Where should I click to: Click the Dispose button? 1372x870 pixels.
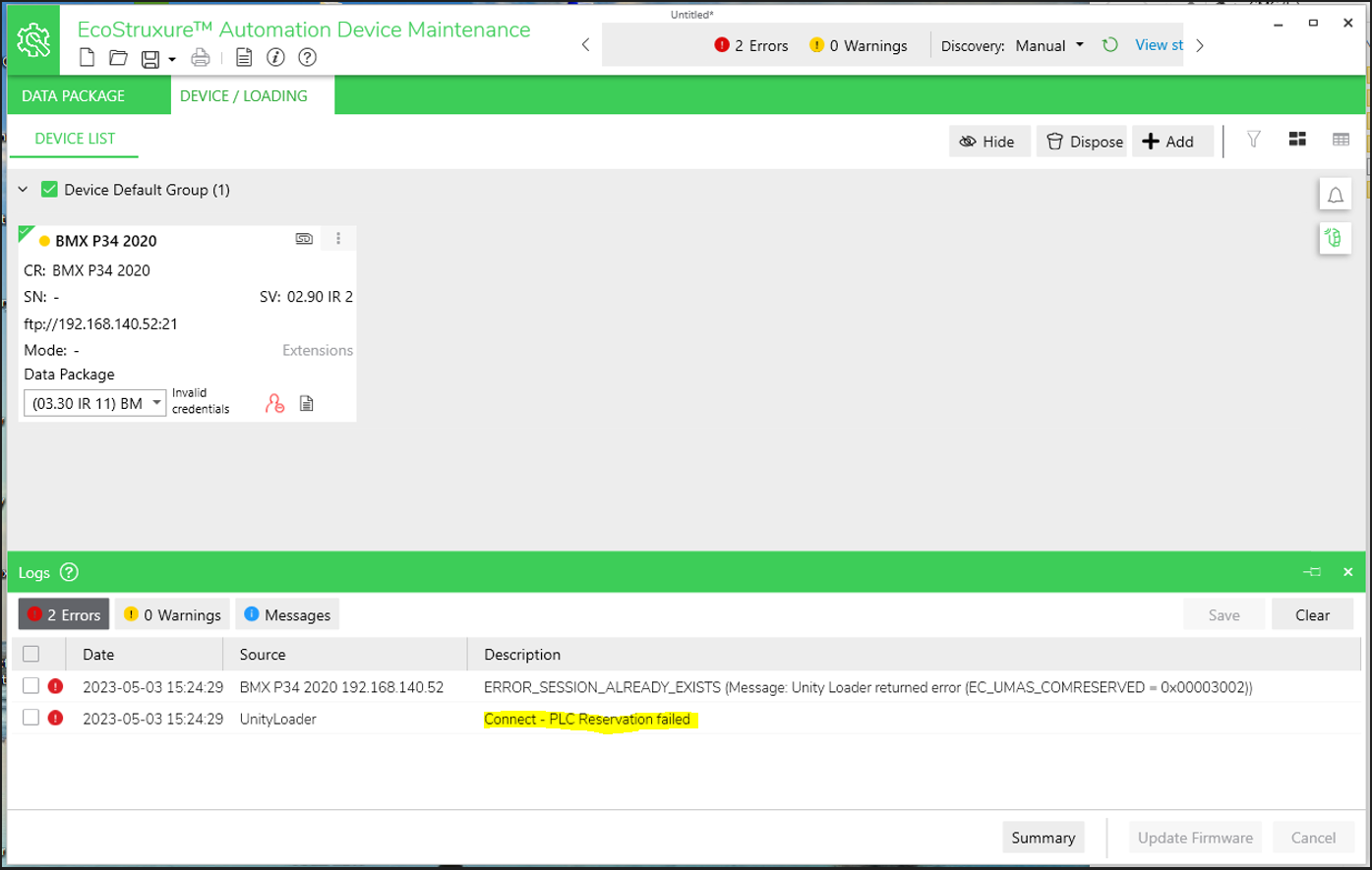coord(1082,142)
